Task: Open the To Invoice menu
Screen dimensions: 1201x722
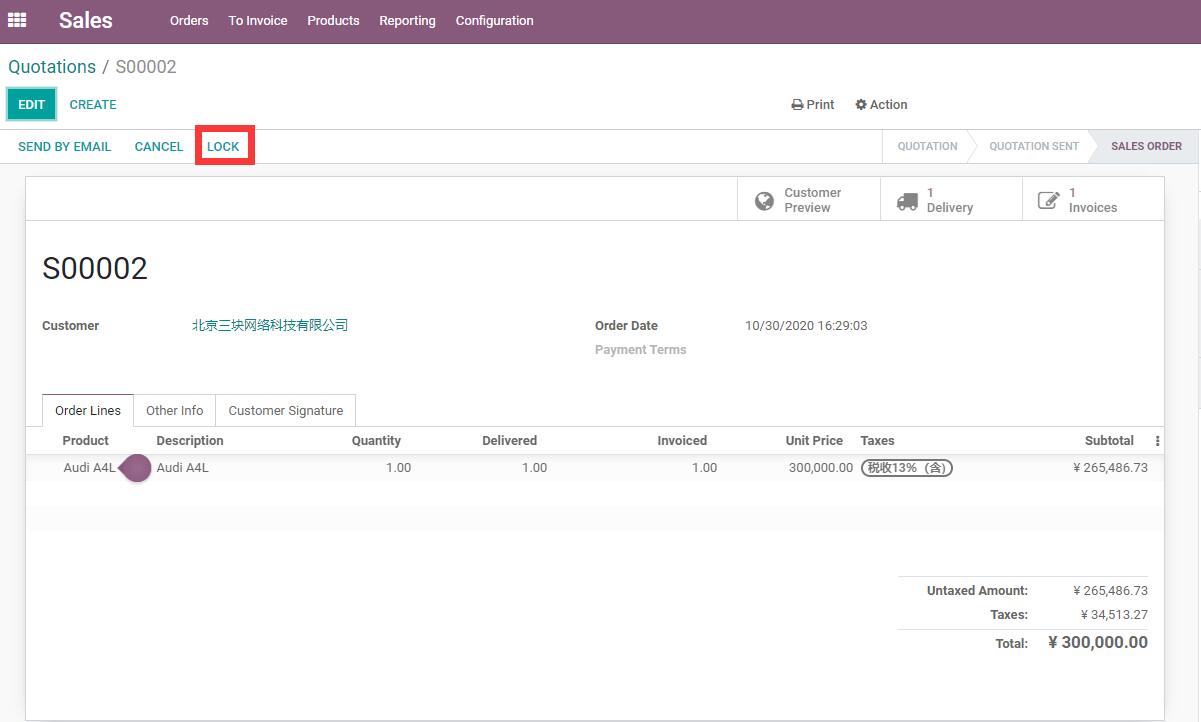Action: pyautogui.click(x=258, y=21)
